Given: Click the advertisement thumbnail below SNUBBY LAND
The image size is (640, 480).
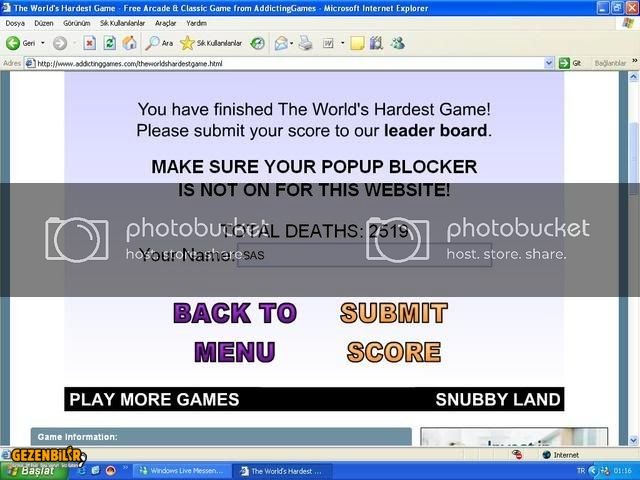Looking at the screenshot, I should tap(514, 436).
